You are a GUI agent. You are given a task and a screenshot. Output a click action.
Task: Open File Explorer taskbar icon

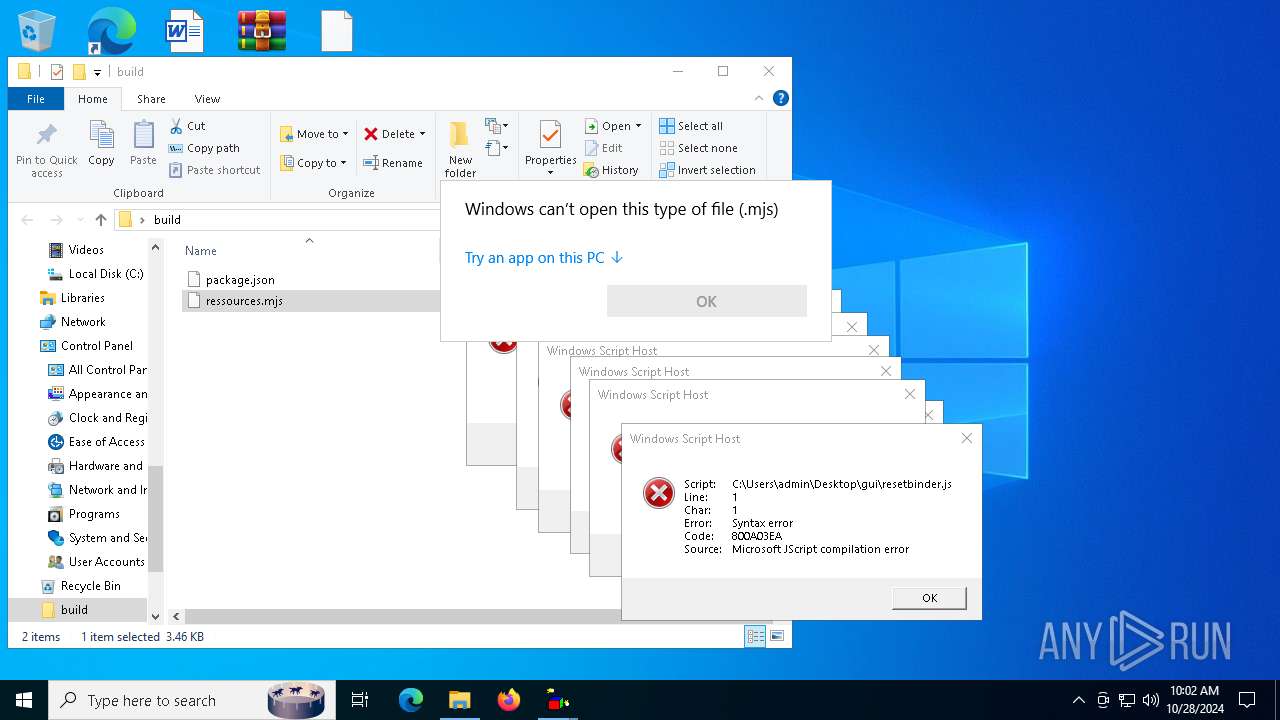pos(460,700)
